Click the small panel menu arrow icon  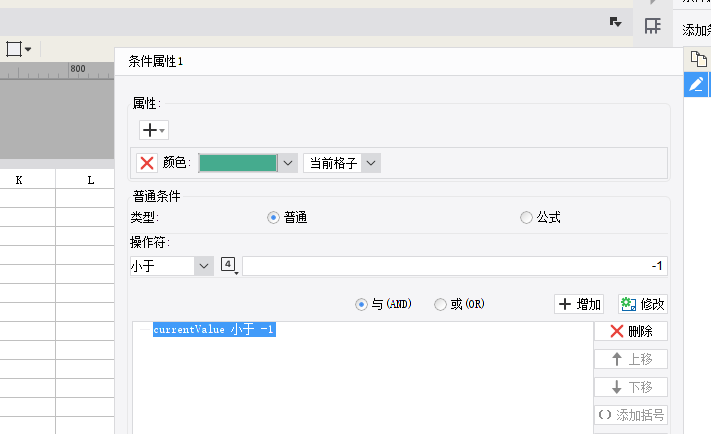(616, 21)
